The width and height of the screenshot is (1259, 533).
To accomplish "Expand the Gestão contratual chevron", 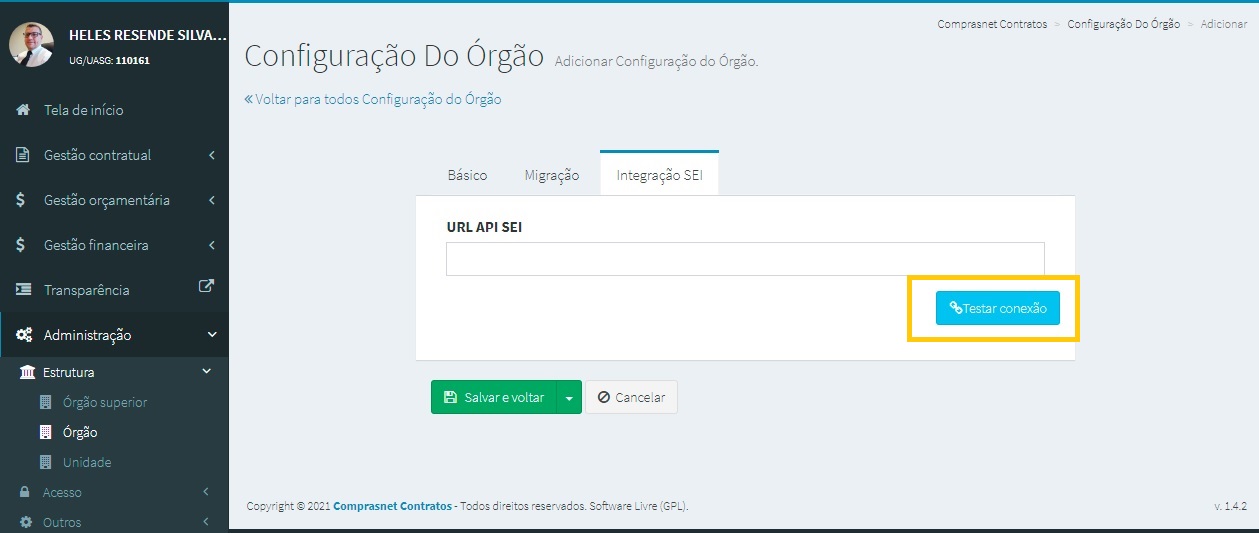I will (212, 155).
